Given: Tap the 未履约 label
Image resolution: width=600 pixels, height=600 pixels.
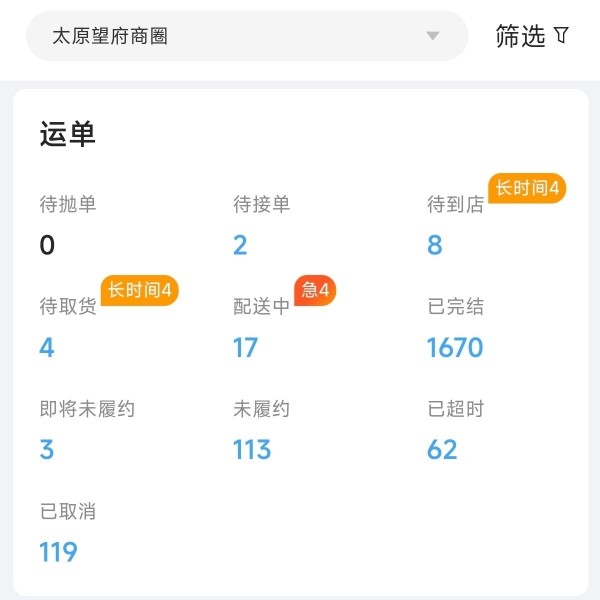Looking at the screenshot, I should 262,409.
